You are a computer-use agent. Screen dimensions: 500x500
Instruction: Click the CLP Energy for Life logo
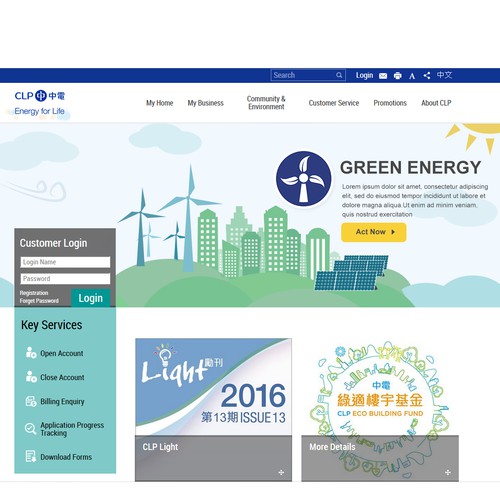click(x=40, y=103)
